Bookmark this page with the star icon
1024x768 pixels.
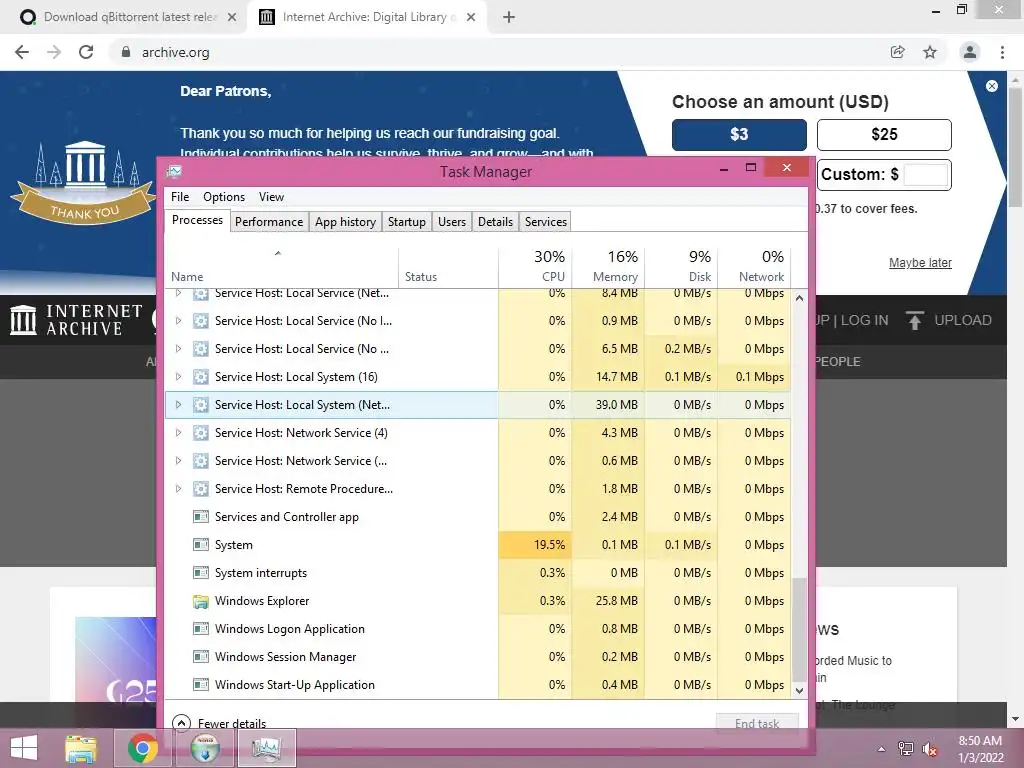(930, 52)
